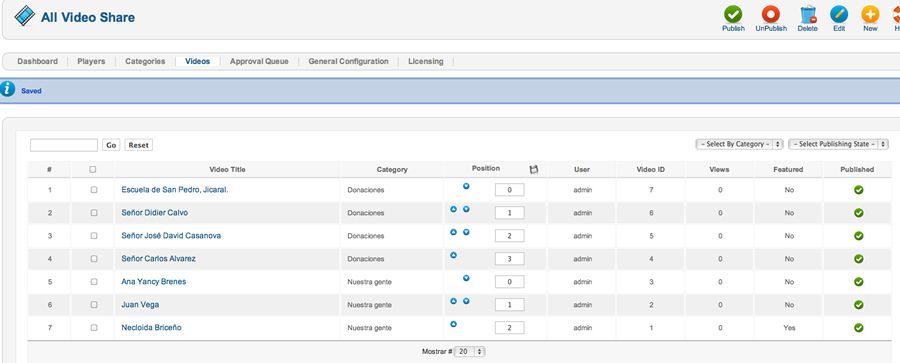Tick the select-all checkbox in header
The height and width of the screenshot is (363, 900).
click(x=93, y=169)
